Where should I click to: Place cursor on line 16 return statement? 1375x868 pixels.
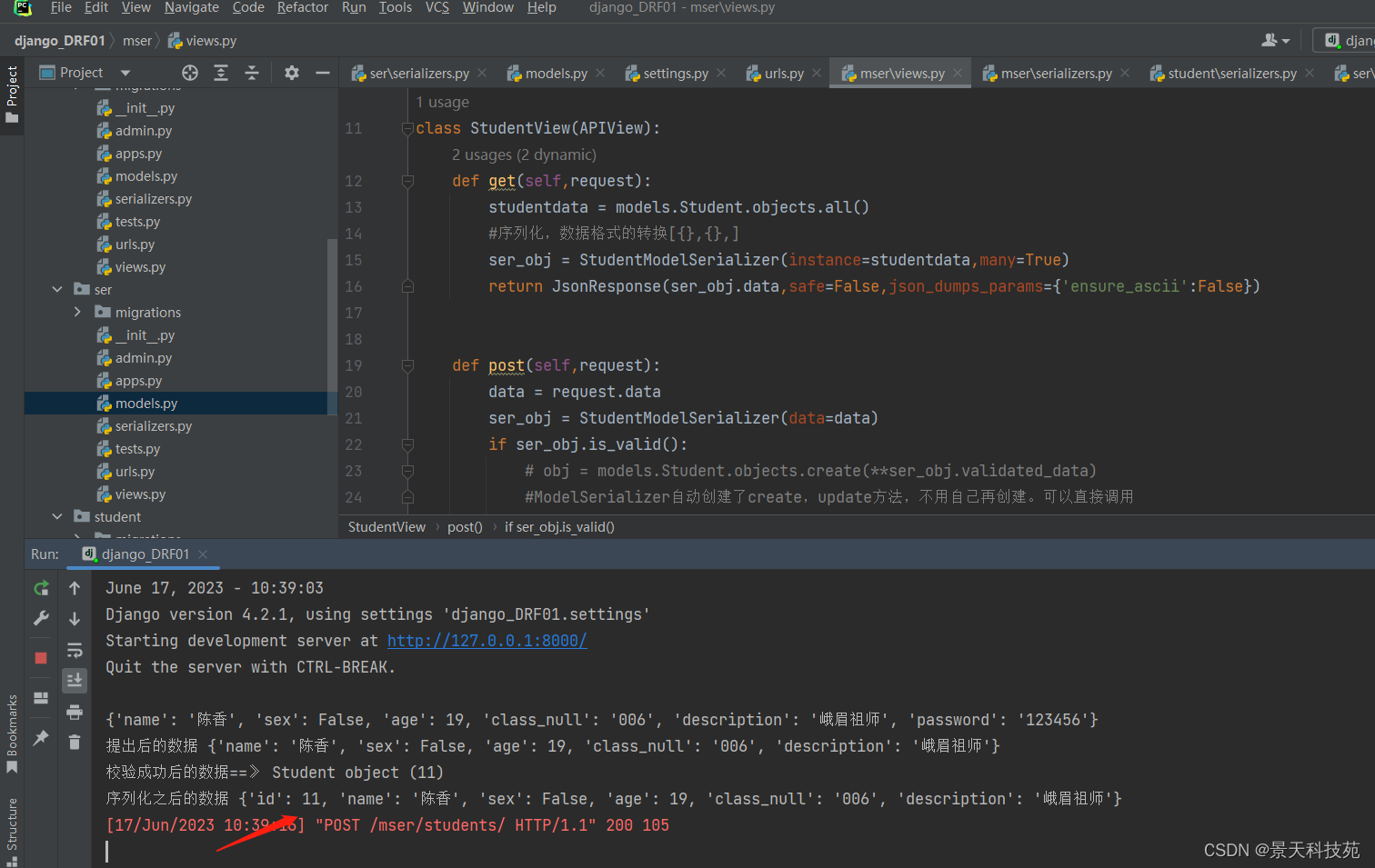[874, 286]
